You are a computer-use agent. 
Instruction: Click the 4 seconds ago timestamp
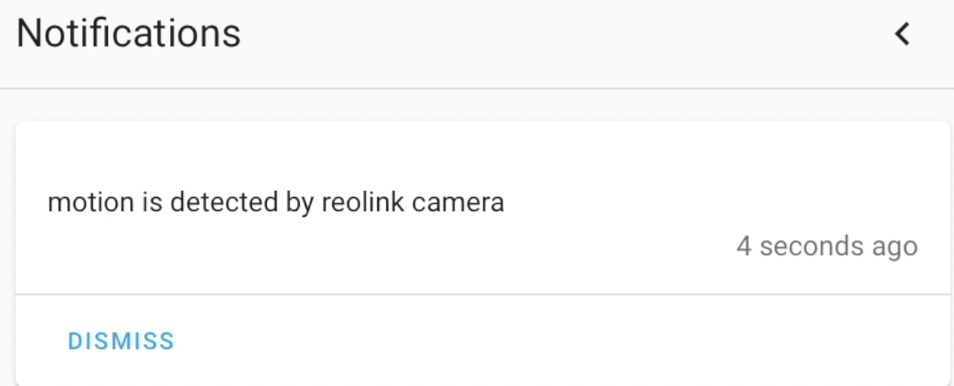(x=827, y=247)
